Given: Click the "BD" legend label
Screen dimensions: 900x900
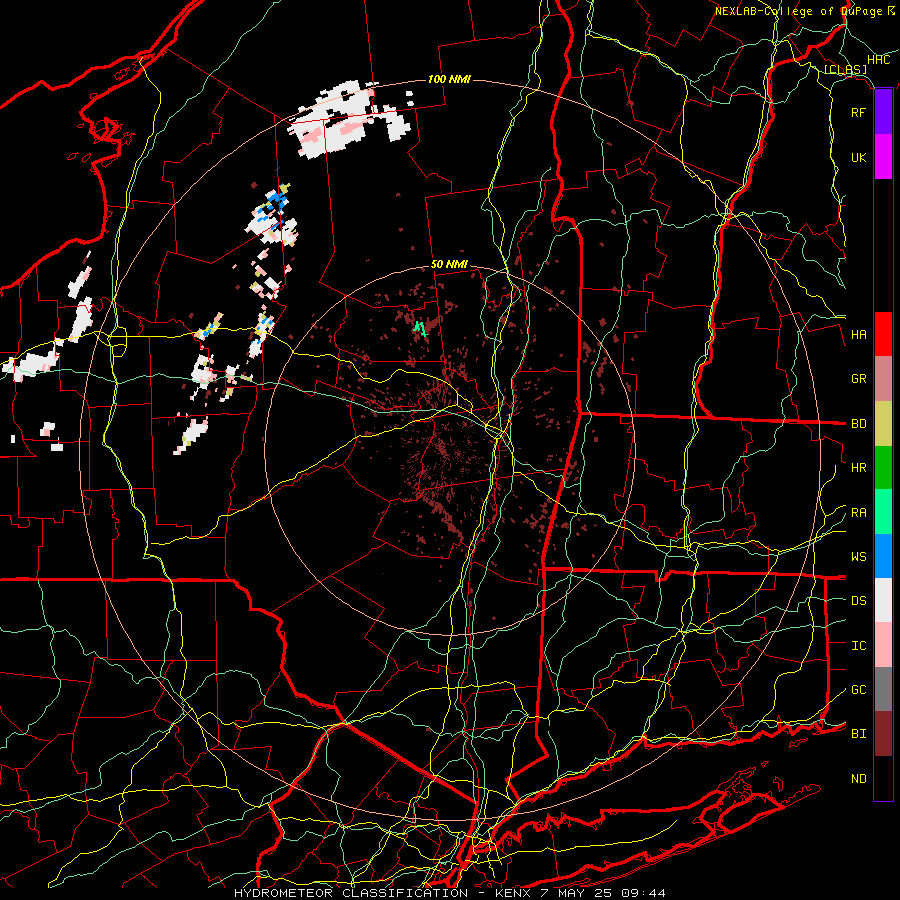Looking at the screenshot, I should (858, 424).
